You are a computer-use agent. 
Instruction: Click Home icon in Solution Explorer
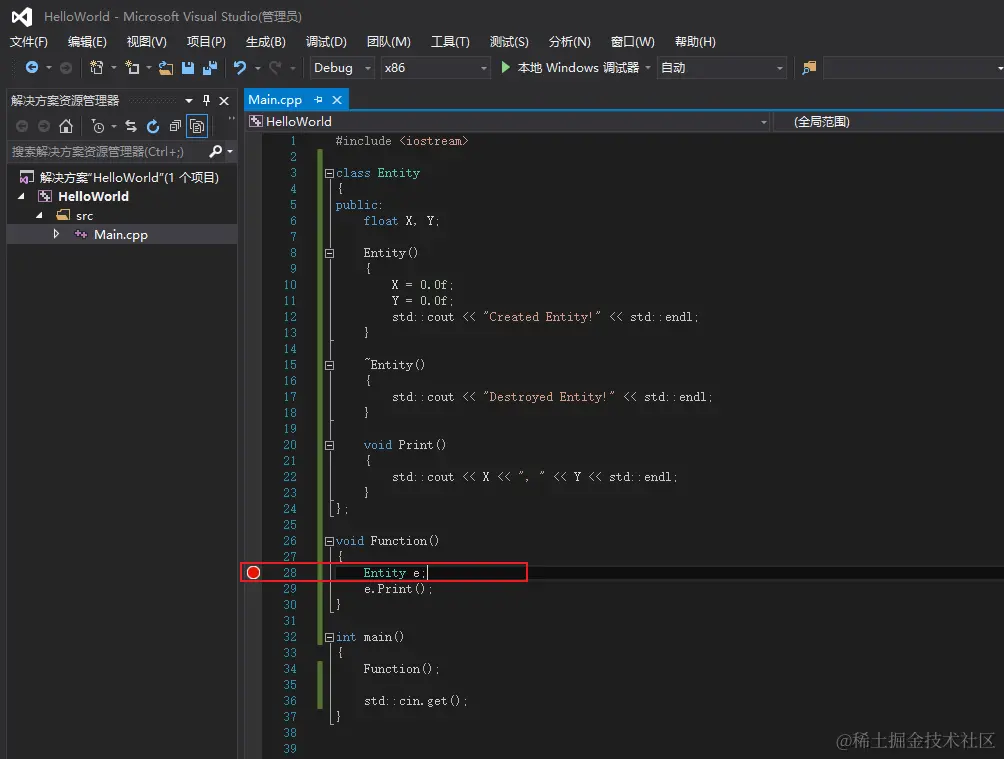pos(66,126)
